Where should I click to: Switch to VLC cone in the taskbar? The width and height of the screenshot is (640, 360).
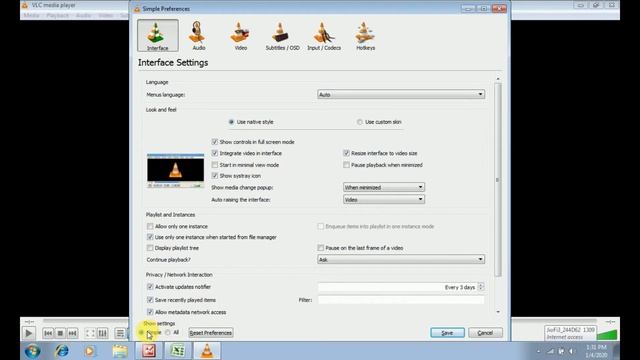(207, 351)
